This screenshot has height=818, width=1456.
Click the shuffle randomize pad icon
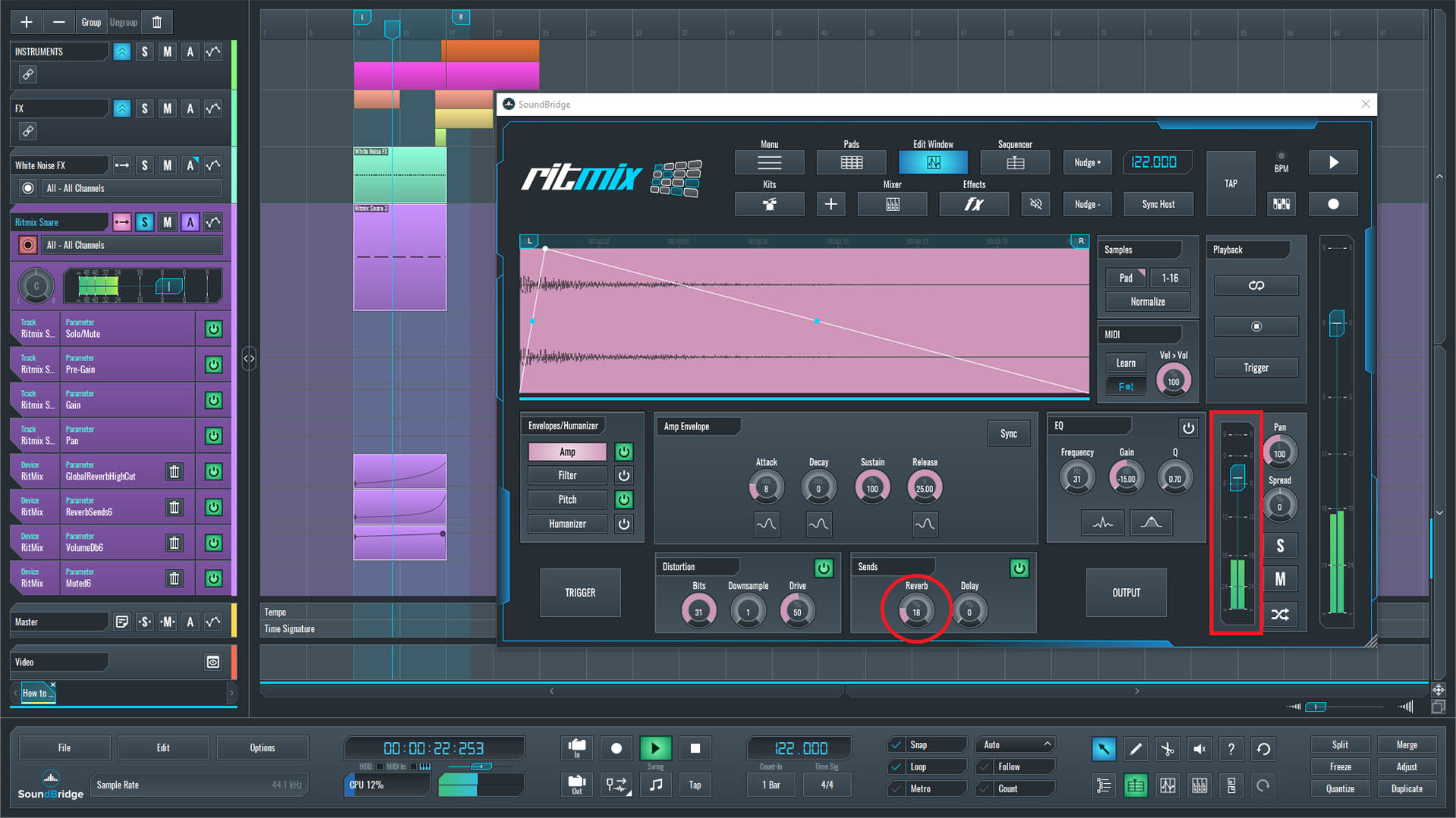[x=1280, y=614]
